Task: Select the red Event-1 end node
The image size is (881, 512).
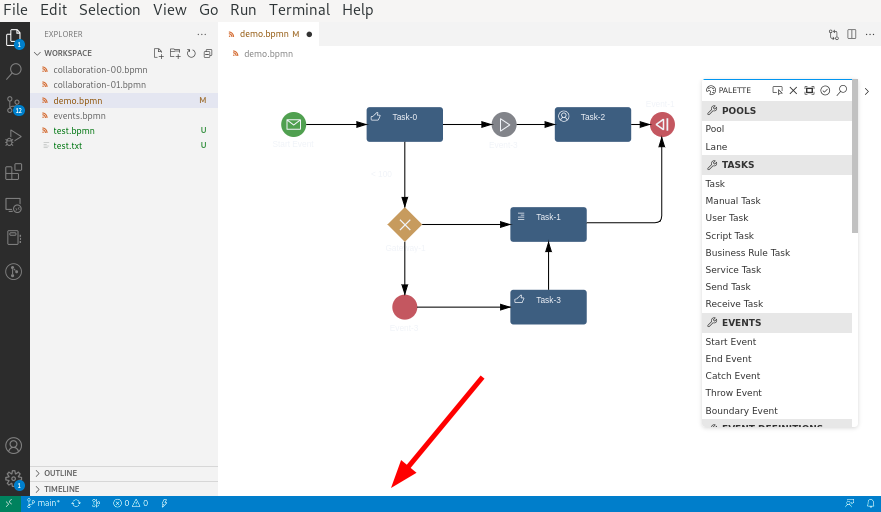Action: pos(662,124)
